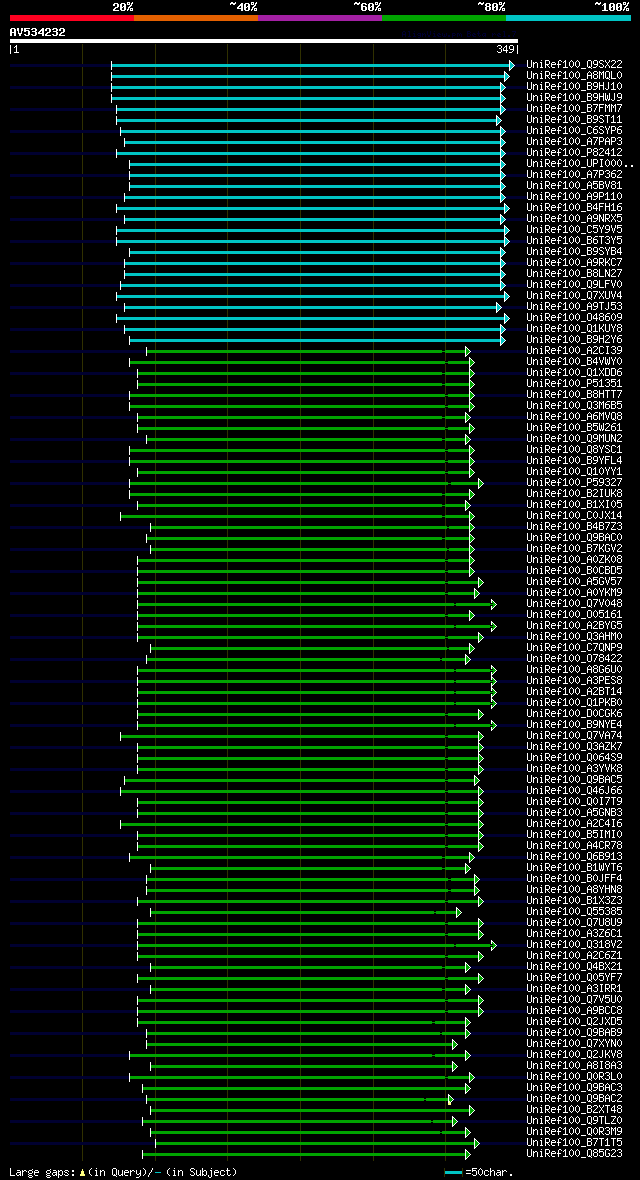Image resolution: width=640 pixels, height=1180 pixels.
Task: Click the cyan =50char. scale bar
Action: (453, 1172)
